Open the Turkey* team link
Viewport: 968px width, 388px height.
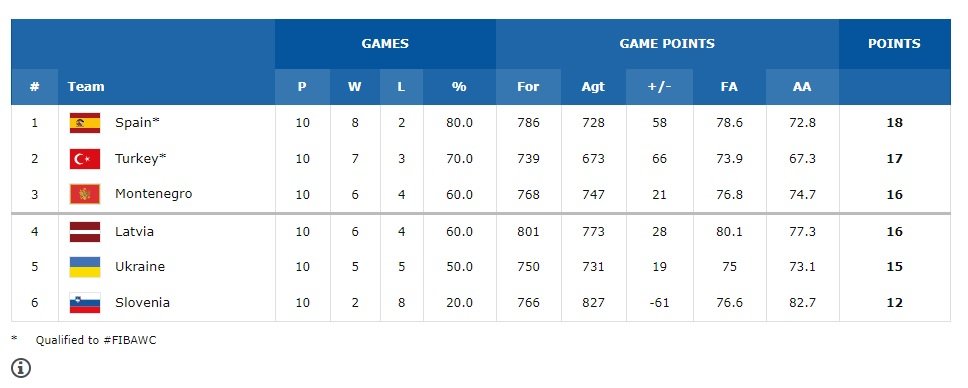141,158
